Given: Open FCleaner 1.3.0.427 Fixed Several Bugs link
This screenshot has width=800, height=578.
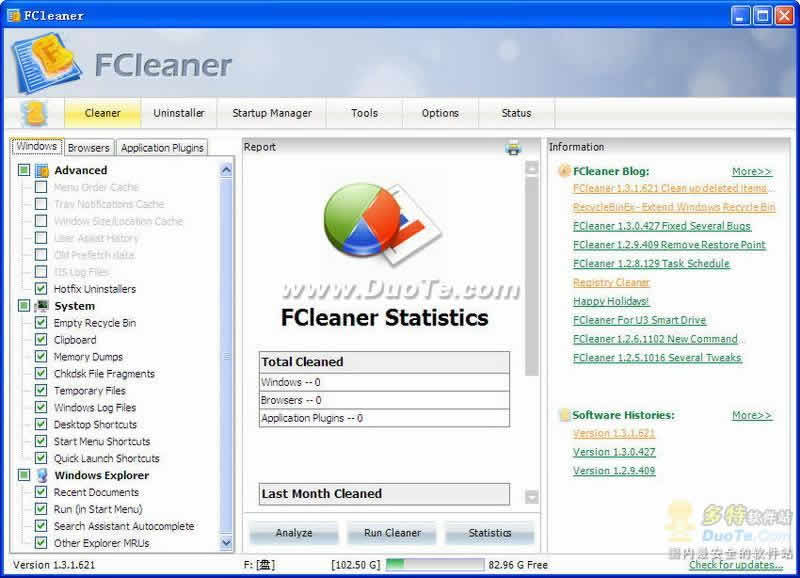Looking at the screenshot, I should click(x=662, y=226).
